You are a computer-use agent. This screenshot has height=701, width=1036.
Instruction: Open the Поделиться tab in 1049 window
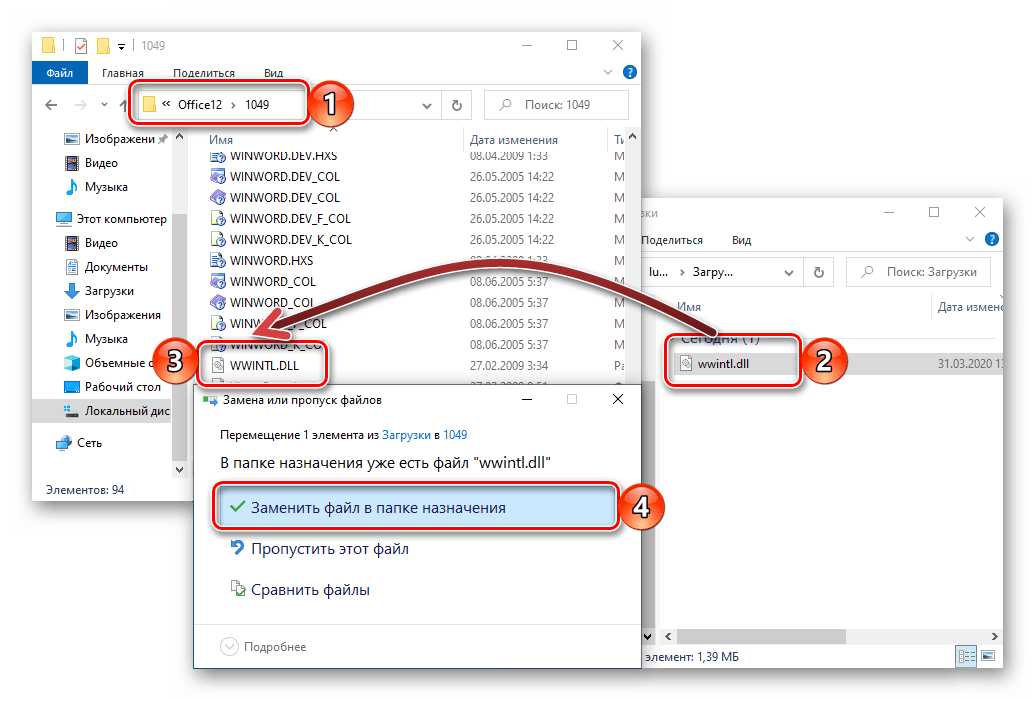tap(204, 73)
